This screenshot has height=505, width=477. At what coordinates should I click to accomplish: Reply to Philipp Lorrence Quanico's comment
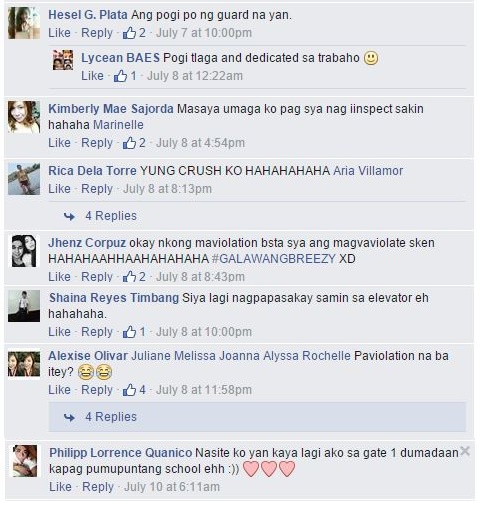click(x=98, y=487)
